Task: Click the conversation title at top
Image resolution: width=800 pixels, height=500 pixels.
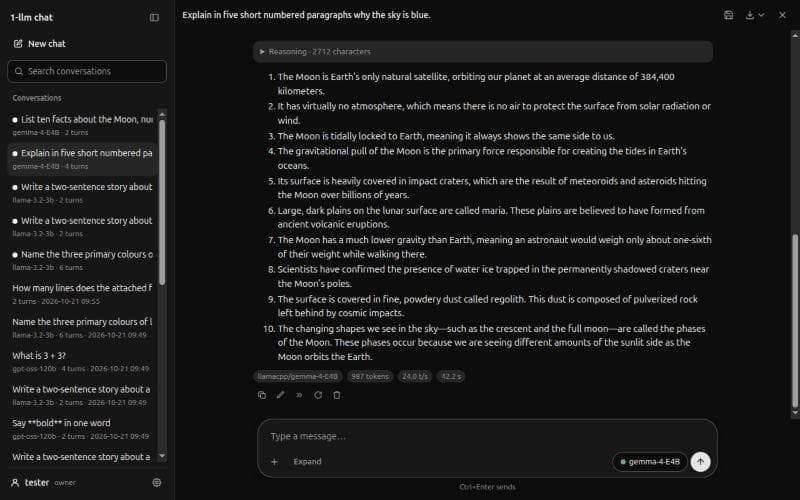Action: pos(307,15)
